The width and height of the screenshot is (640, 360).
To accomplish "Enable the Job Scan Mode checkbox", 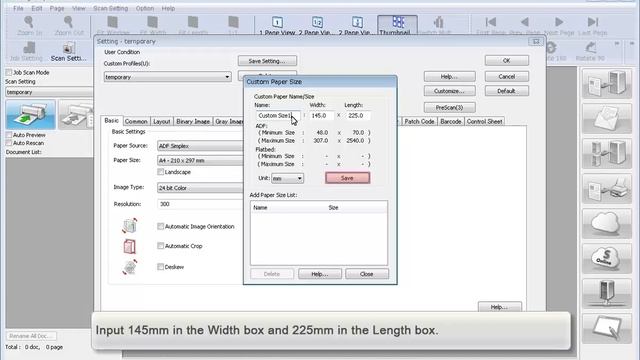I will [9, 72].
